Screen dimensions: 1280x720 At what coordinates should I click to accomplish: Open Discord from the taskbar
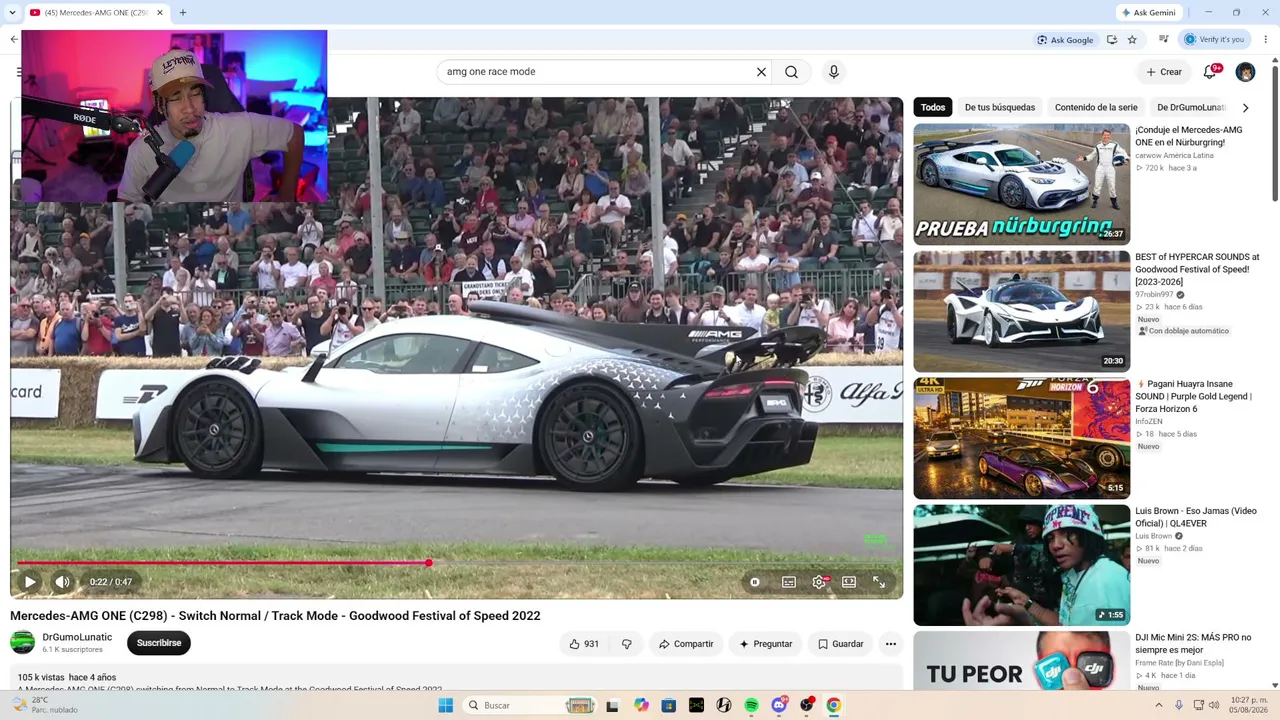coord(779,705)
